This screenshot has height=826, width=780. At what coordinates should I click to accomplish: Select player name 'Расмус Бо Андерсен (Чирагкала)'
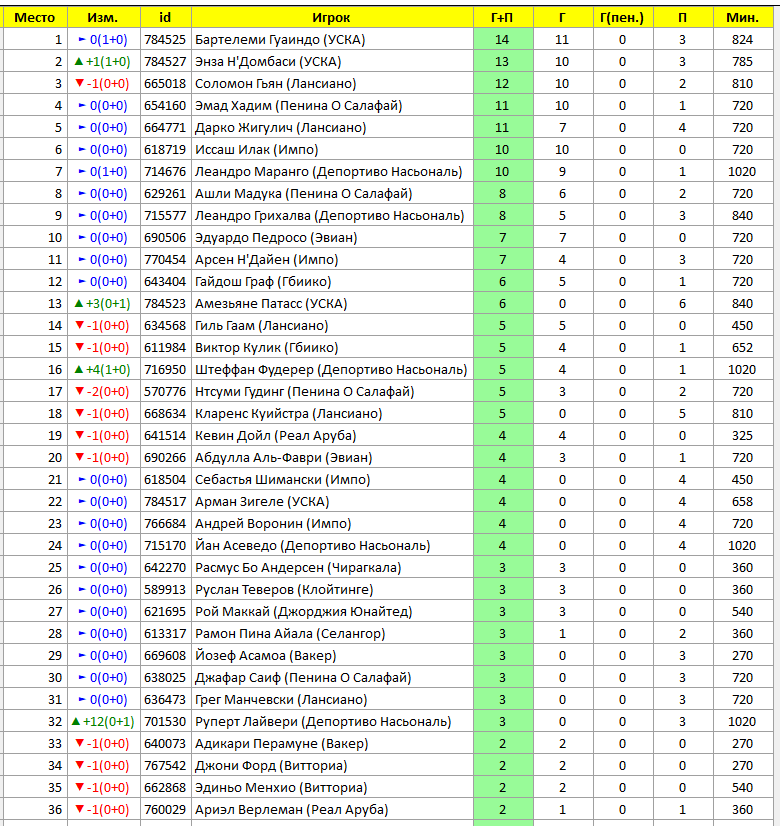(298, 568)
